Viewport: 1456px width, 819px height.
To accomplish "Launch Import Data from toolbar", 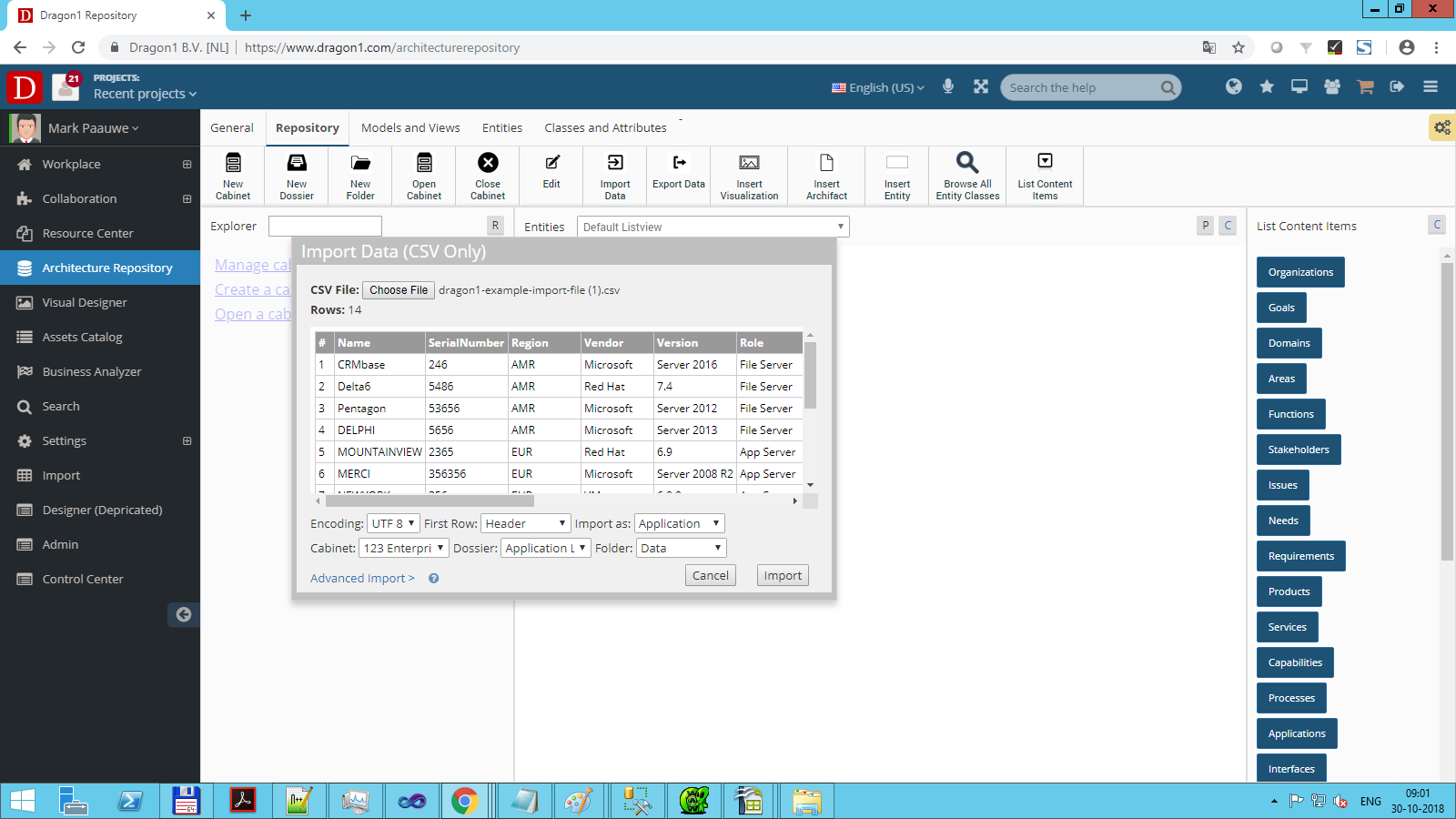I will 615,176.
